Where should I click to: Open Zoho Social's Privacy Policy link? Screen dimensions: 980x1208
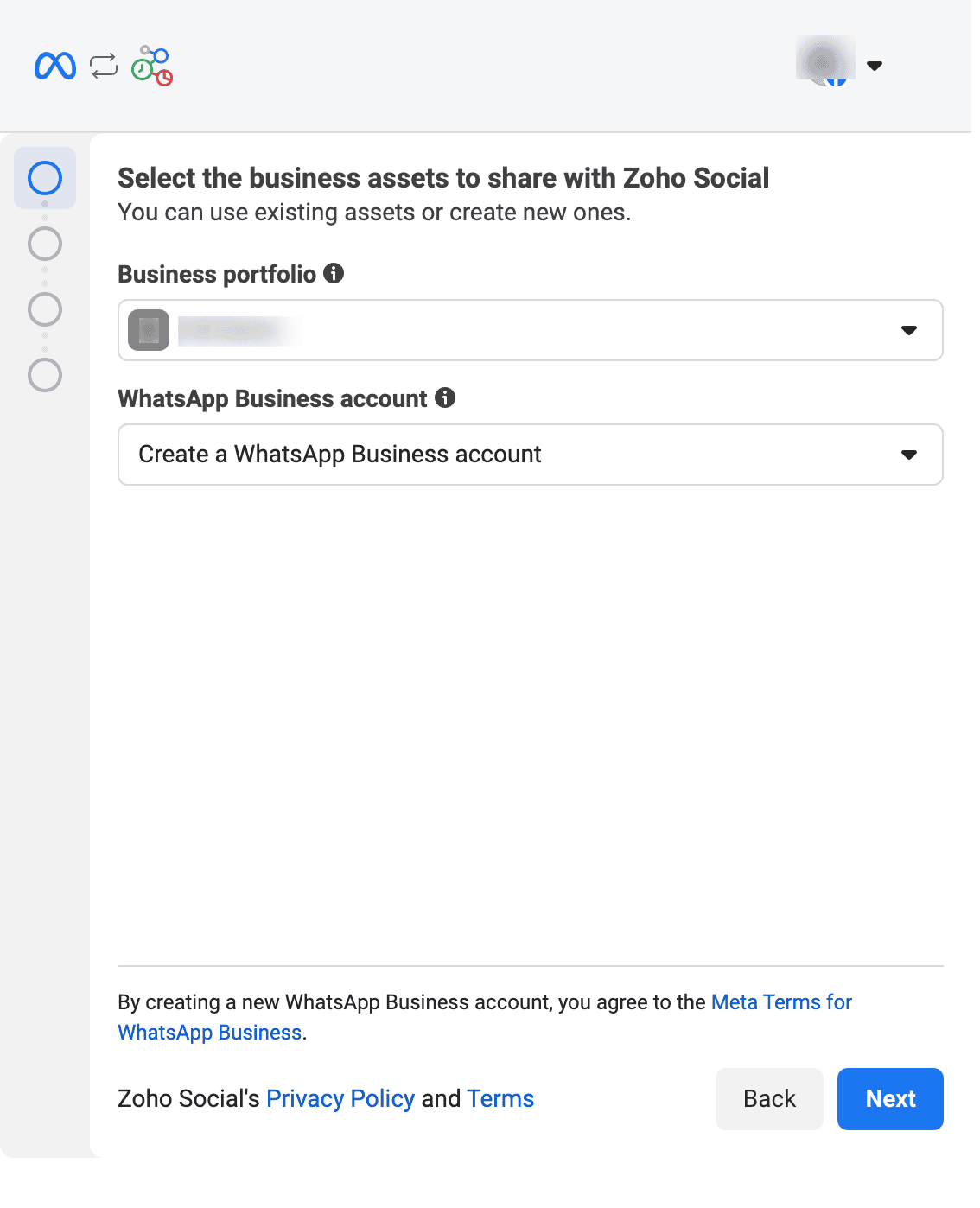pos(340,1099)
